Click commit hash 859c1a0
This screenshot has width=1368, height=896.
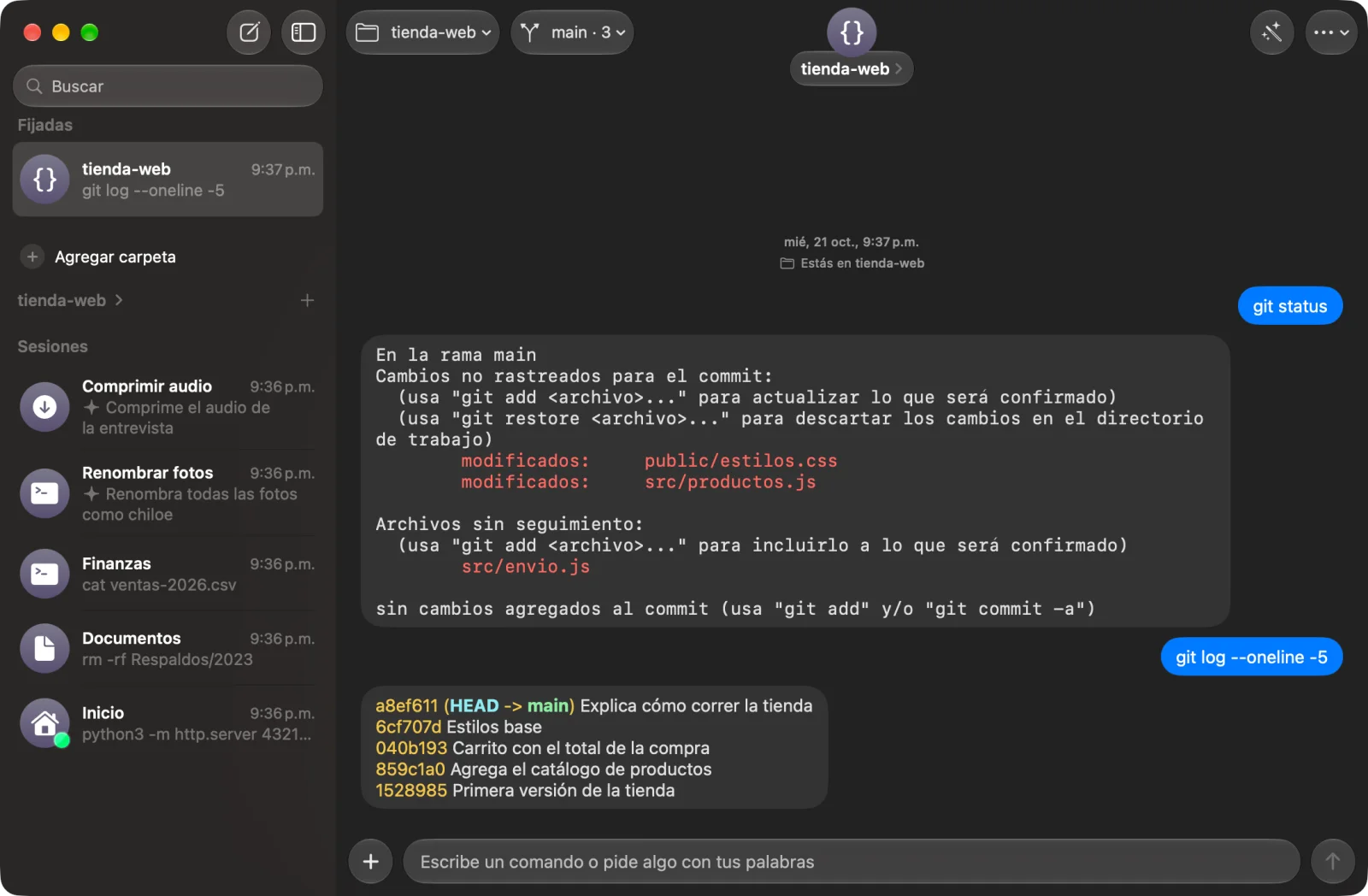click(410, 769)
